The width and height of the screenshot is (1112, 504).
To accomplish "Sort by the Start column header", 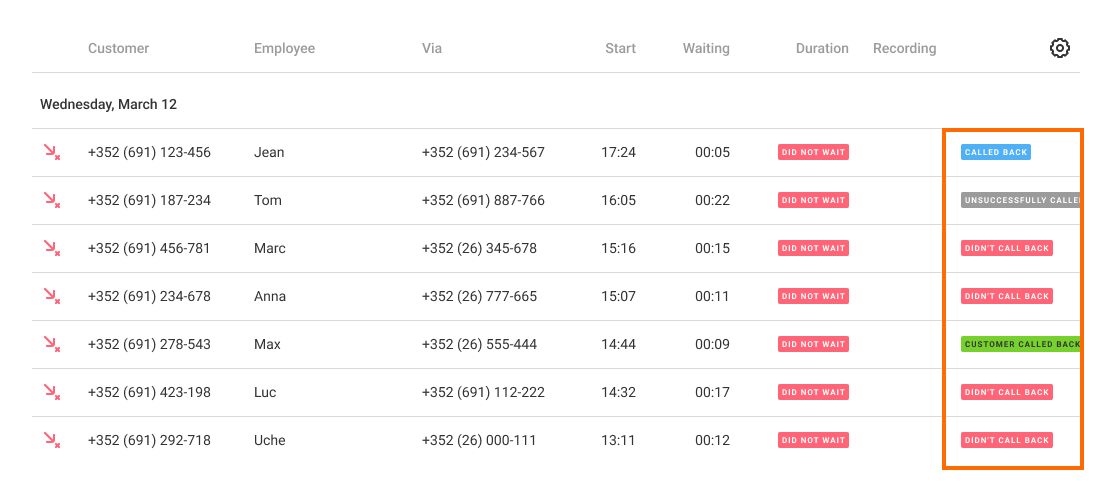I will click(620, 48).
